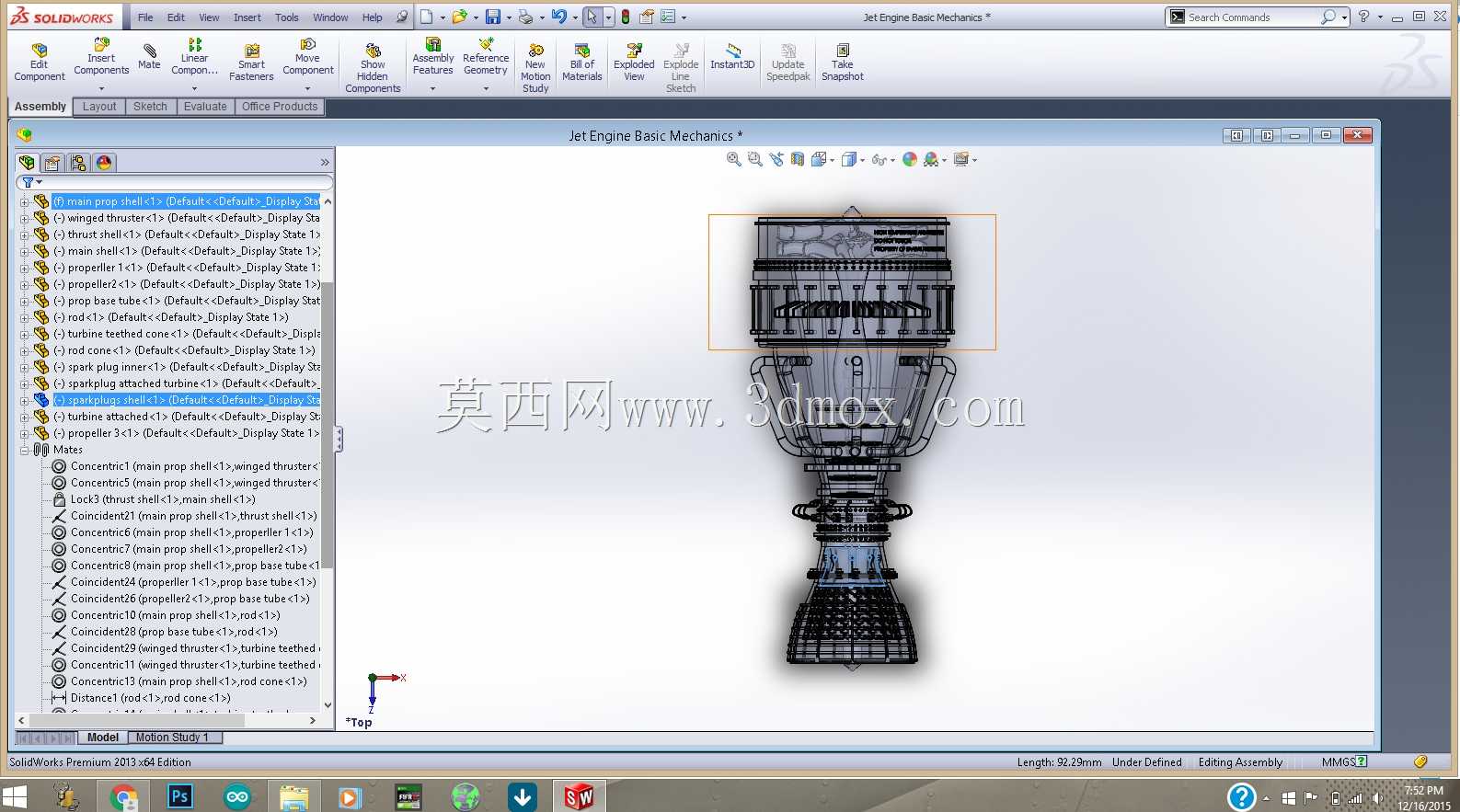Click the Rebuild traffic light icon
Screen dimensions: 1460x812
[626, 17]
